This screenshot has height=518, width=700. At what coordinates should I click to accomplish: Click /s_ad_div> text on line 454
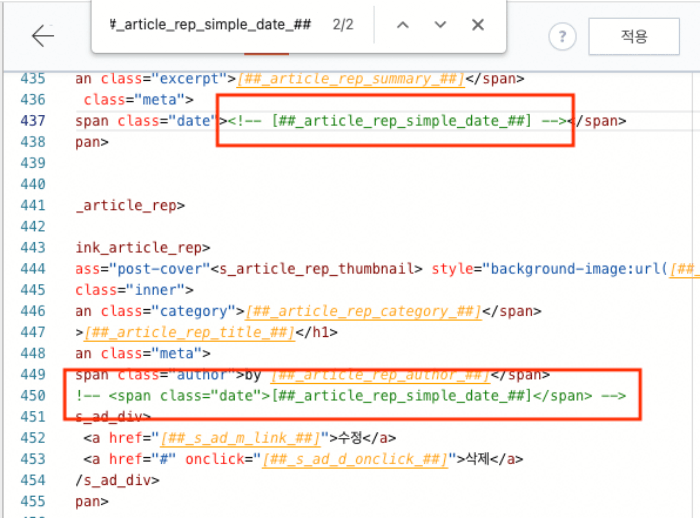pos(117,480)
